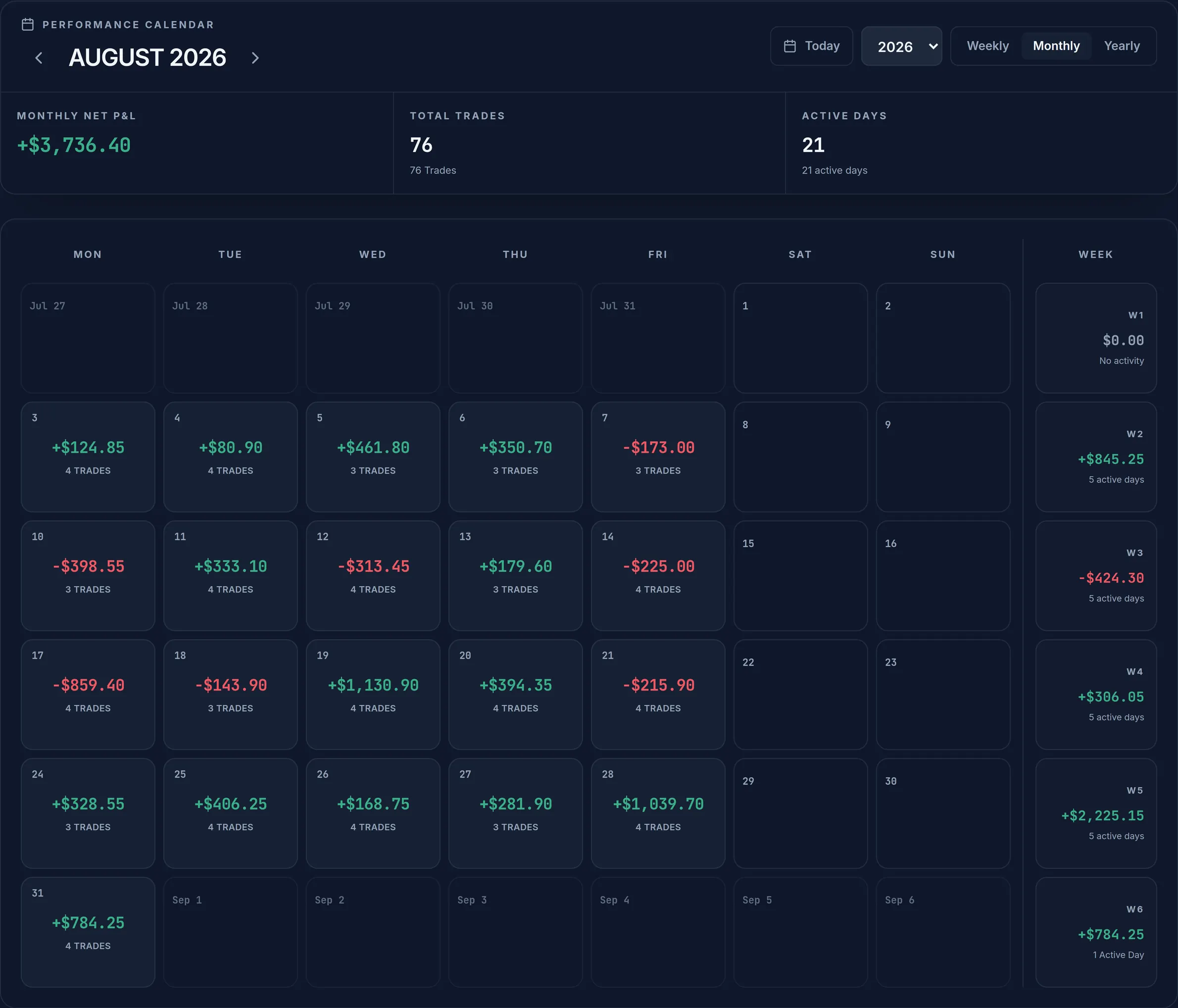Click the MON column header
This screenshot has height=1008, width=1178.
[x=88, y=254]
